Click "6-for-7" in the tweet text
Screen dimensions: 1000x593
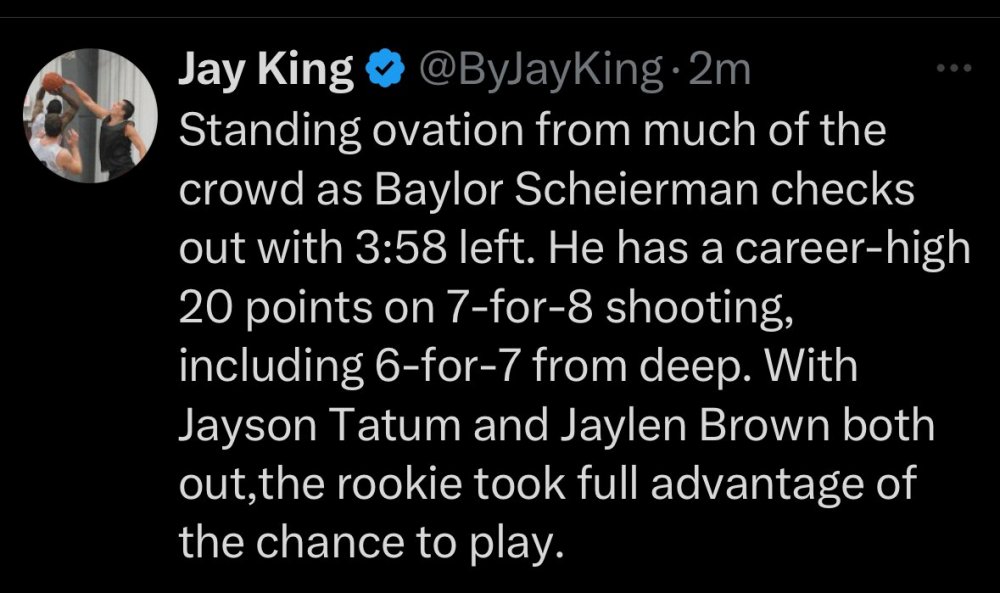tap(438, 366)
